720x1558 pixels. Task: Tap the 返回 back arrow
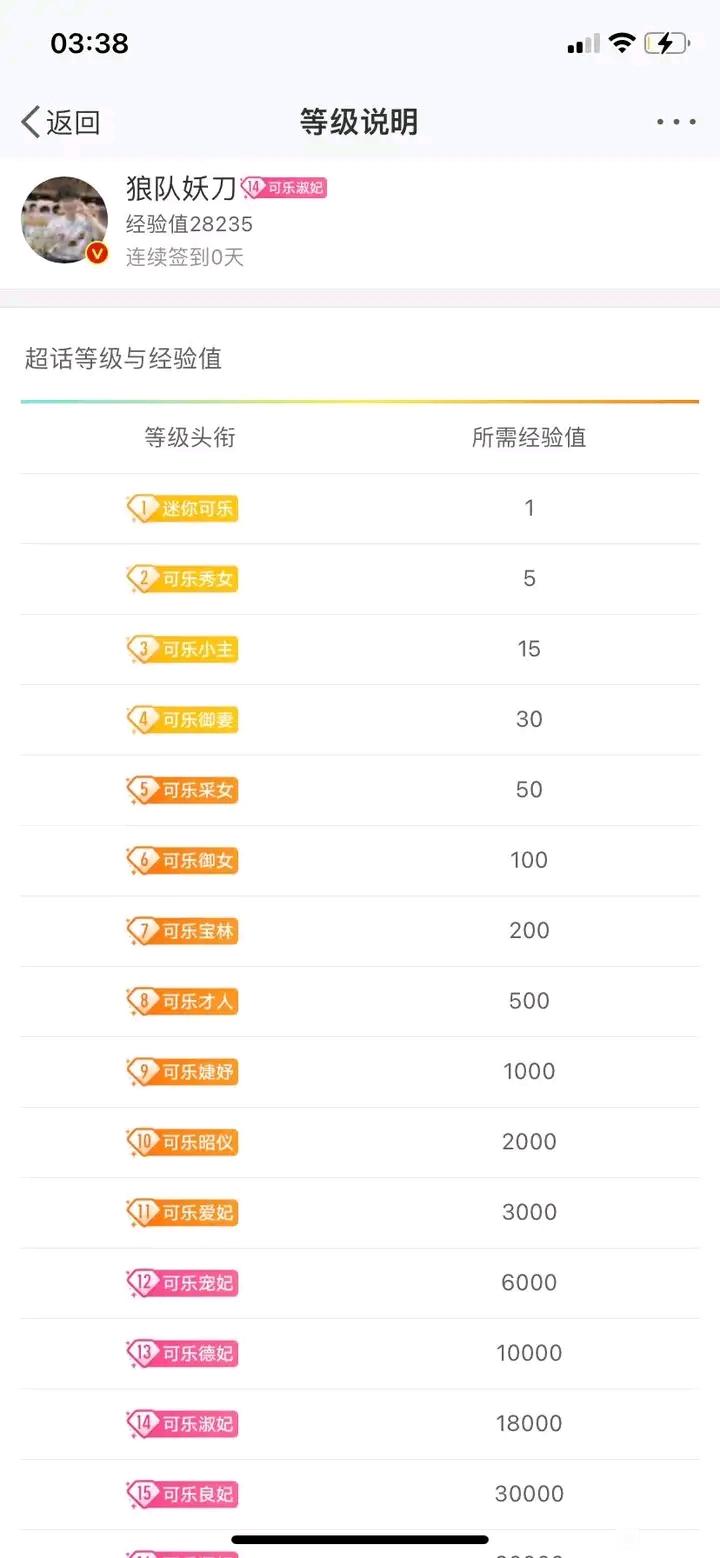click(60, 122)
